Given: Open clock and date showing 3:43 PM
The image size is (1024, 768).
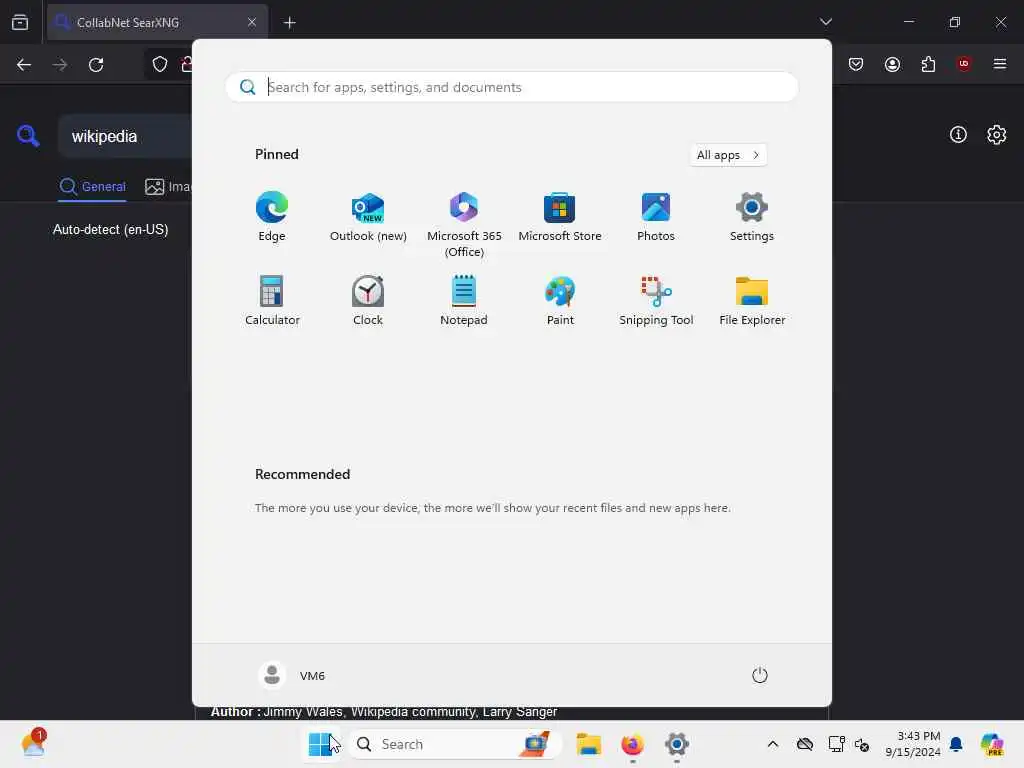Looking at the screenshot, I should pos(912,744).
